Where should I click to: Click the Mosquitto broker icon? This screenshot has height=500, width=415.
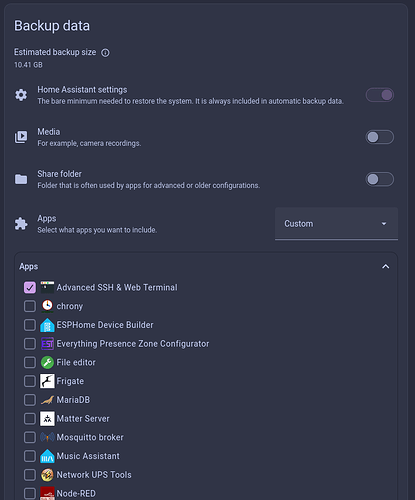tap(47, 437)
